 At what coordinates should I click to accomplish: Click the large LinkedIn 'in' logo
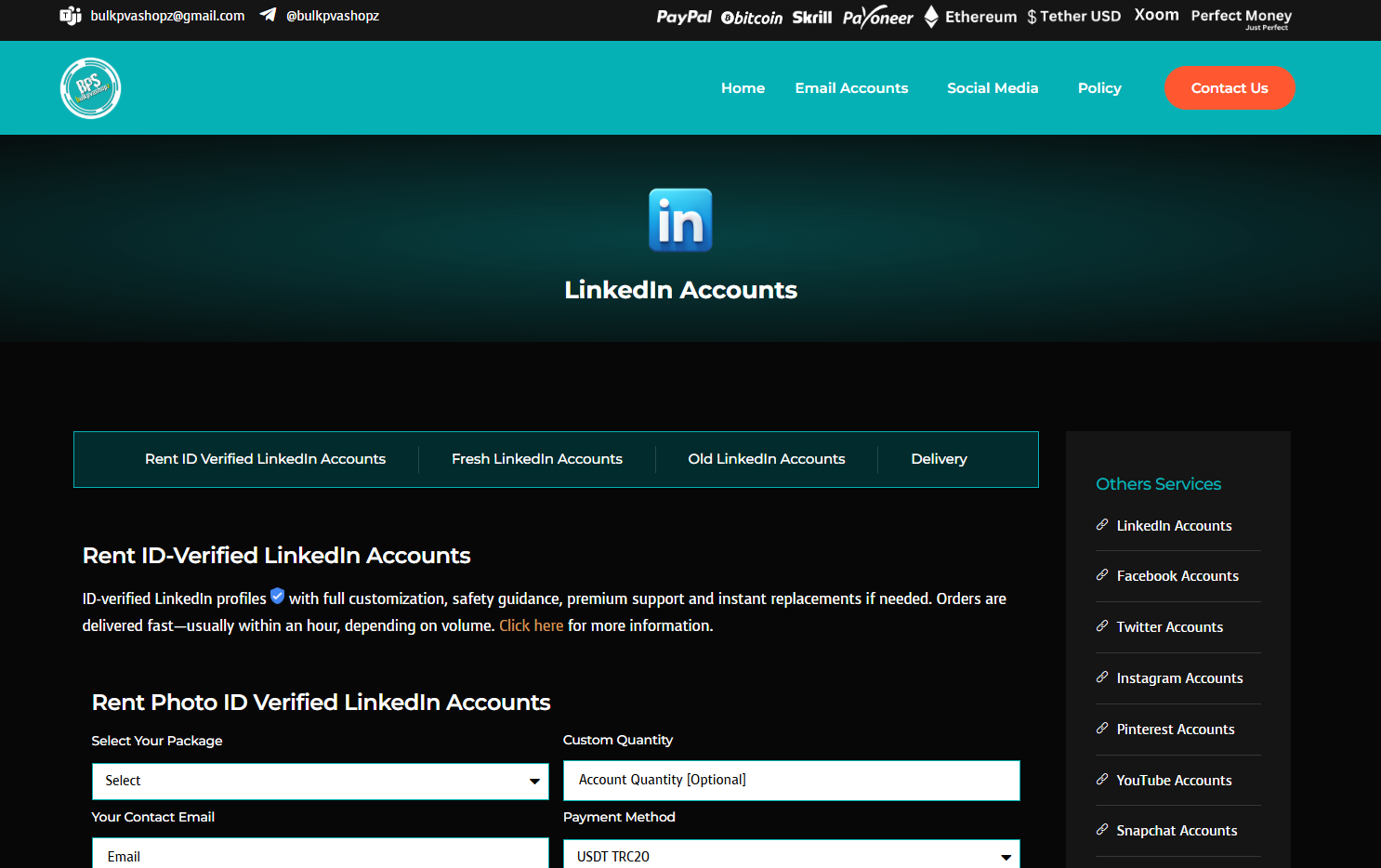(680, 220)
